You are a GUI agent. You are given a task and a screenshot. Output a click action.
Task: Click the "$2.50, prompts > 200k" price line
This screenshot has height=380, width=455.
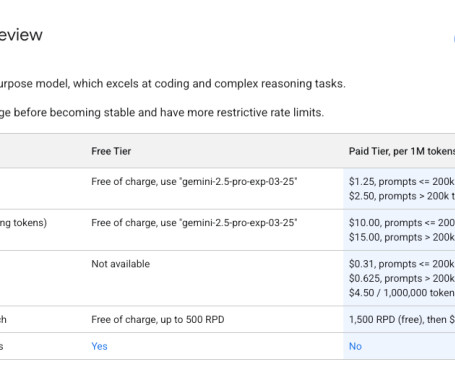(402, 196)
